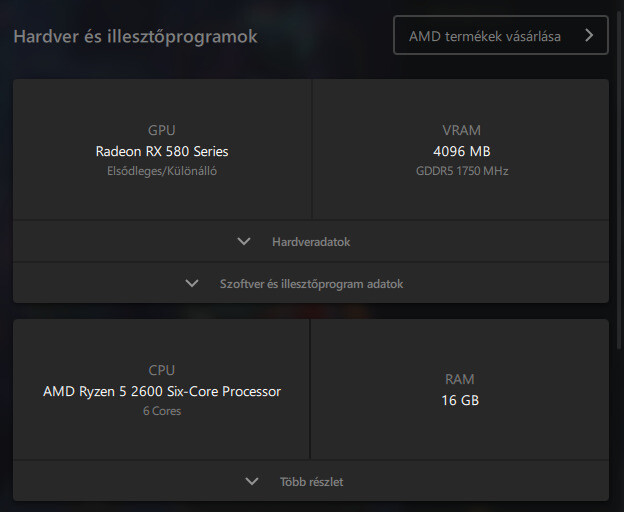The image size is (624, 512).
Task: Show Több részlet under the CPU panel
Action: tap(310, 482)
